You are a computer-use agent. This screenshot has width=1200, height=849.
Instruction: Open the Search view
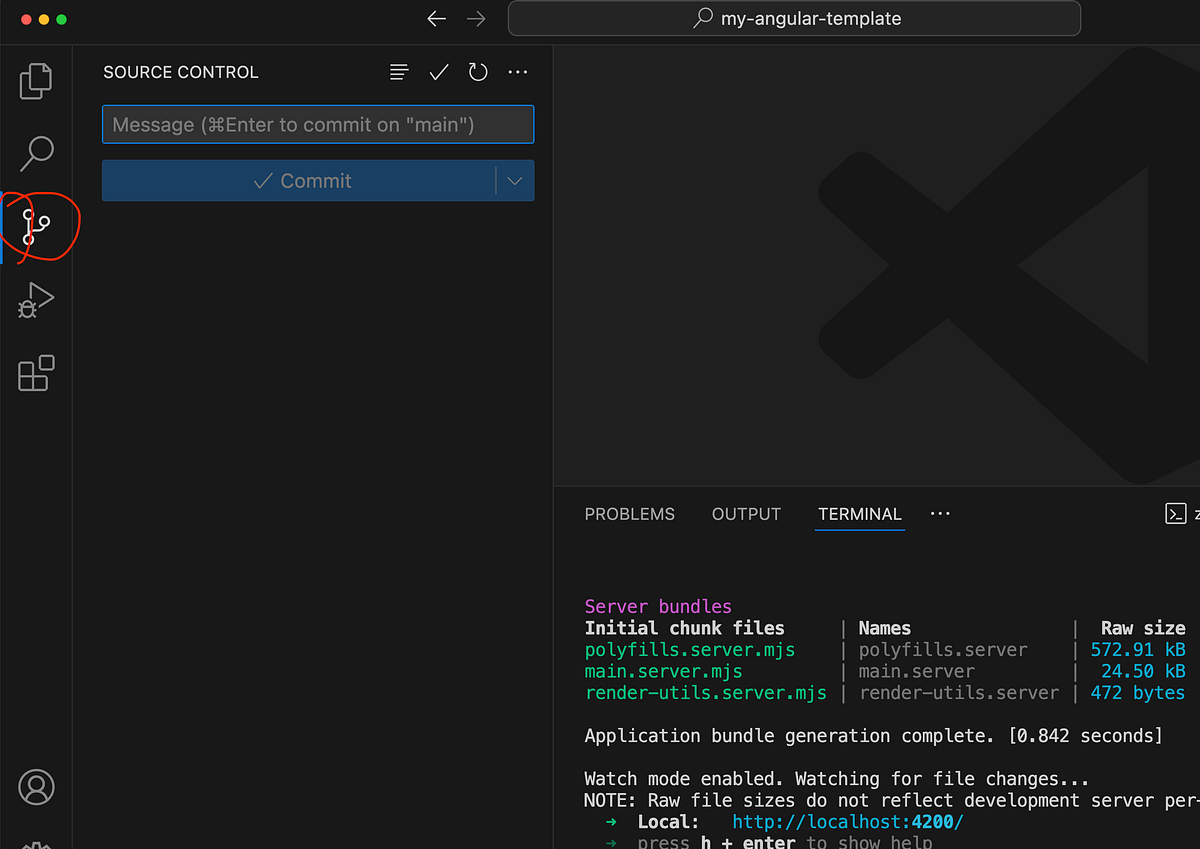(36, 153)
